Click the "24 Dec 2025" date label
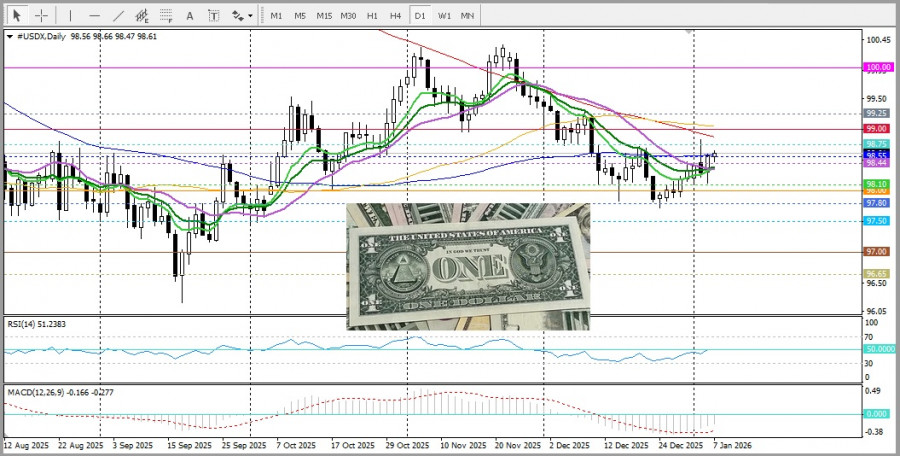The height and width of the screenshot is (456, 900). (682, 446)
